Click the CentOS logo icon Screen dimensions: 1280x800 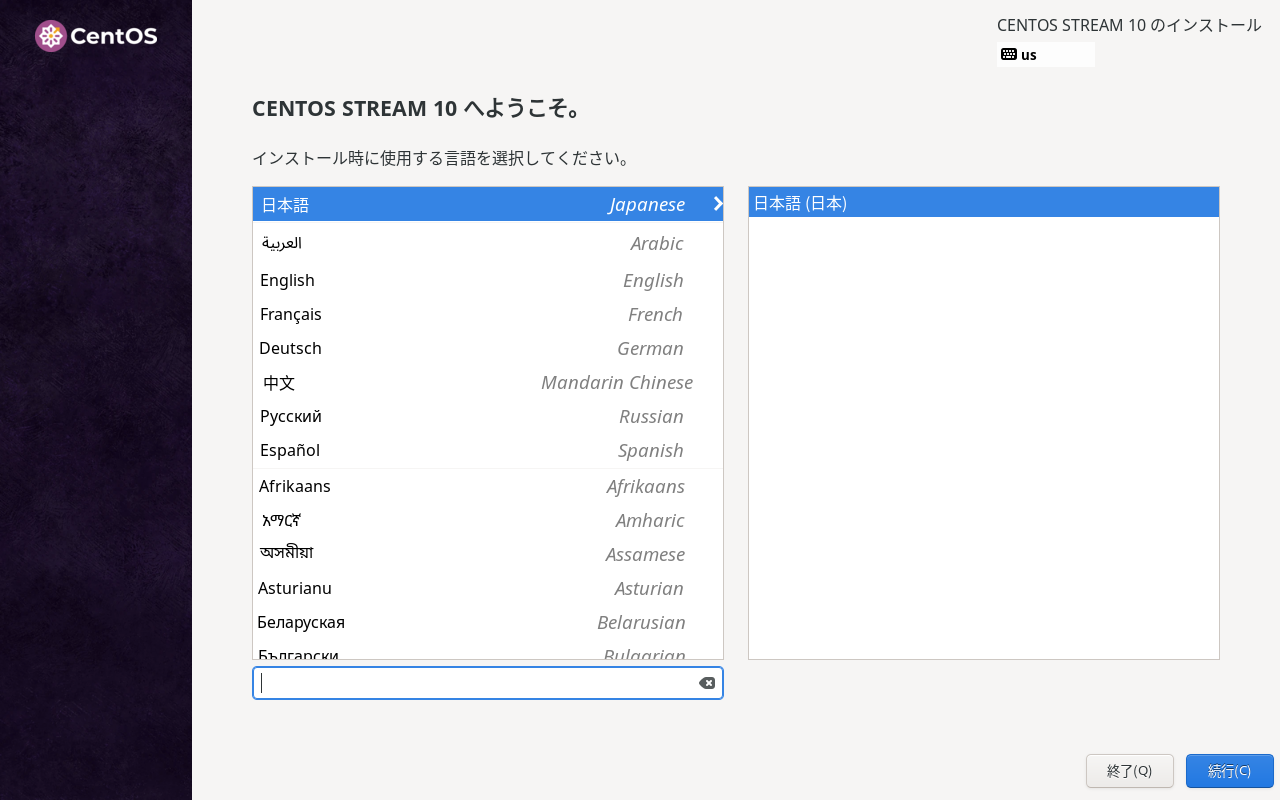click(x=51, y=36)
